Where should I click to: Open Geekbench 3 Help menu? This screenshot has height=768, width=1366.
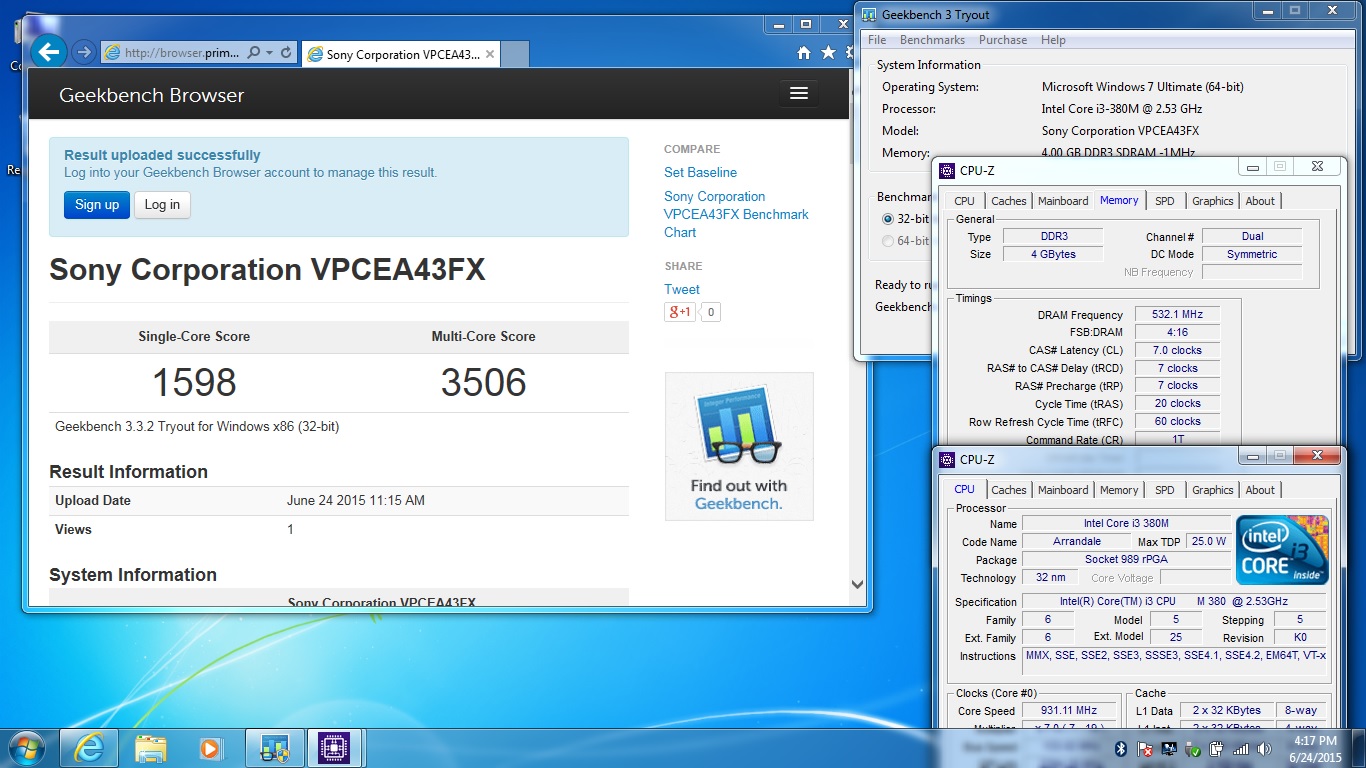coord(1053,40)
